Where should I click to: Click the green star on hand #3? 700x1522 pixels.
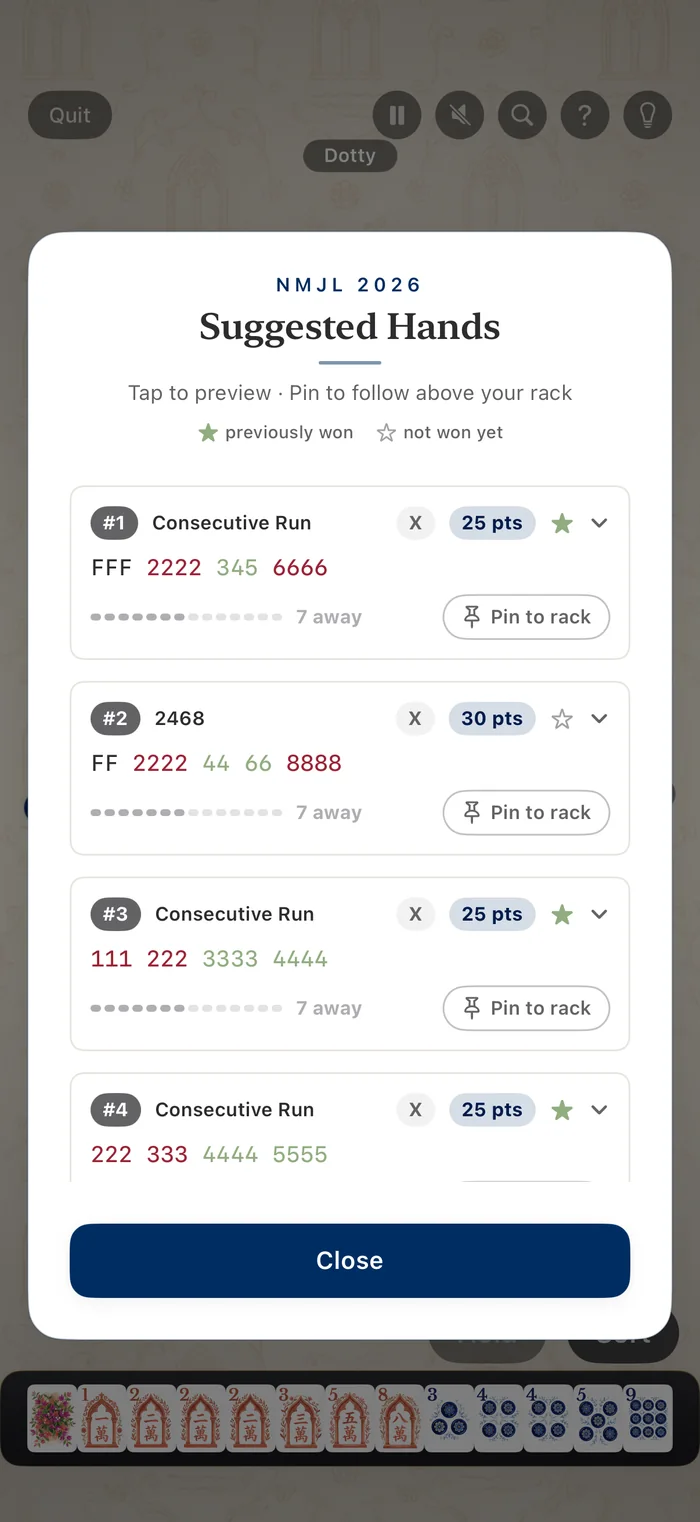click(562, 914)
